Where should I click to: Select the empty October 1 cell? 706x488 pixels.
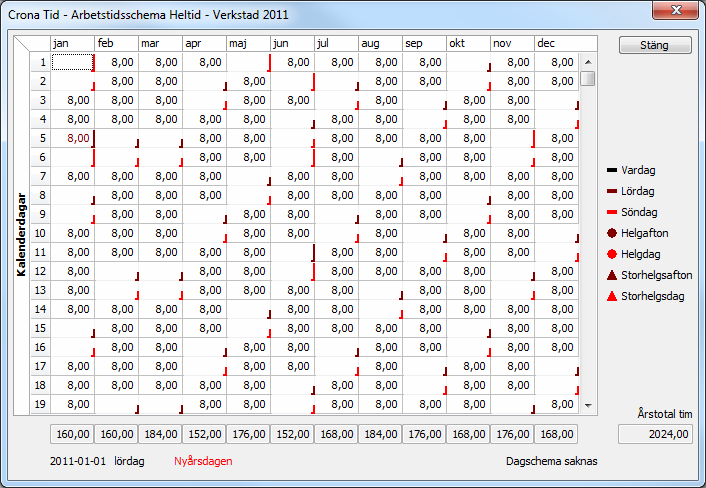tap(469, 62)
